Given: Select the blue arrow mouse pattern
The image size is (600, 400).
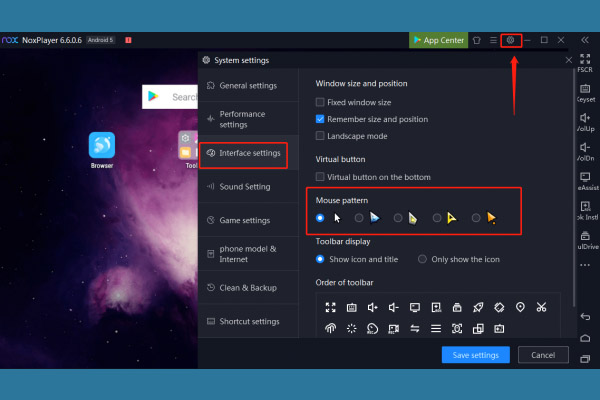Looking at the screenshot, I should click(359, 218).
